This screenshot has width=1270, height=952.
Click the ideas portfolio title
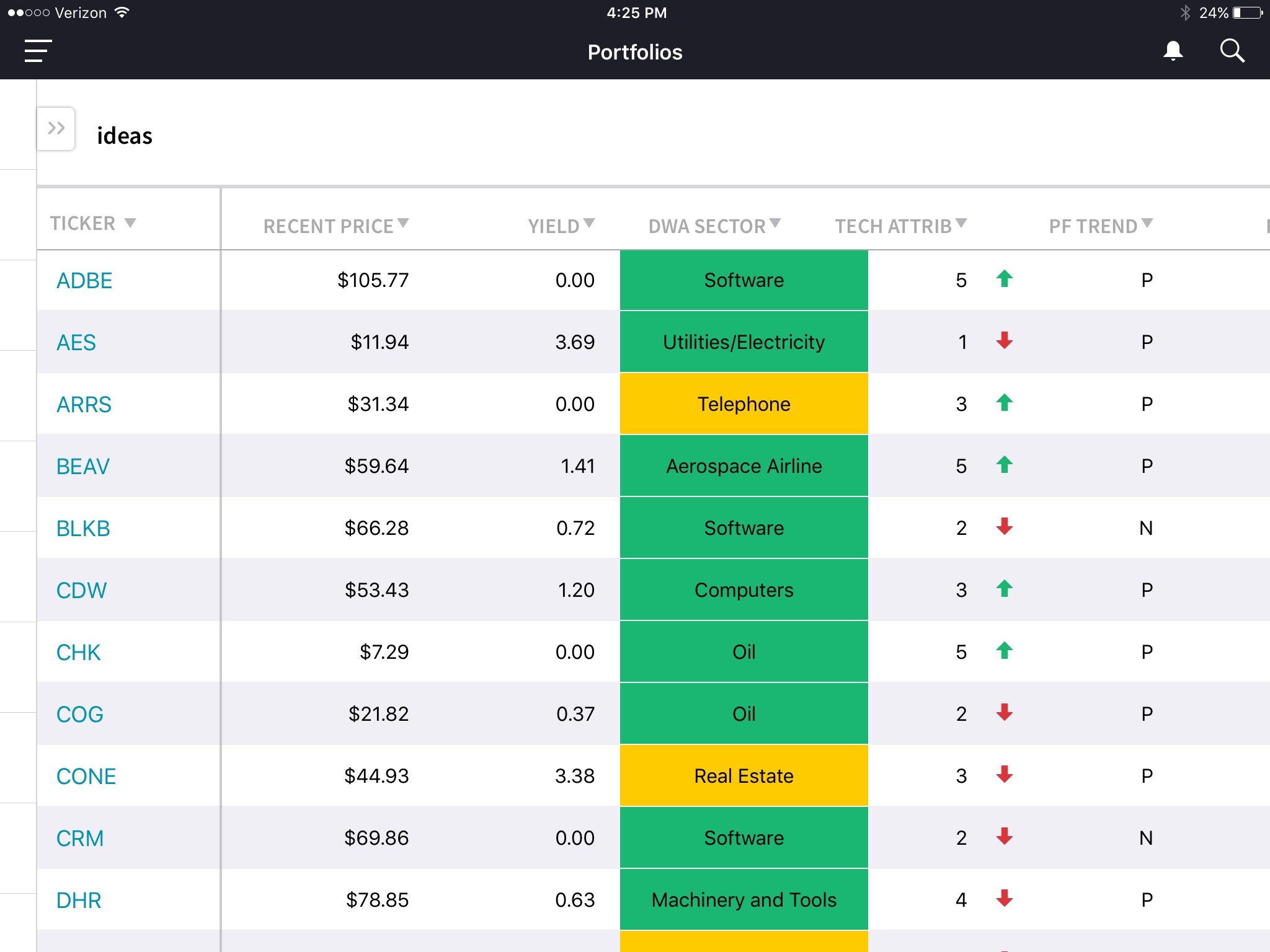click(125, 135)
